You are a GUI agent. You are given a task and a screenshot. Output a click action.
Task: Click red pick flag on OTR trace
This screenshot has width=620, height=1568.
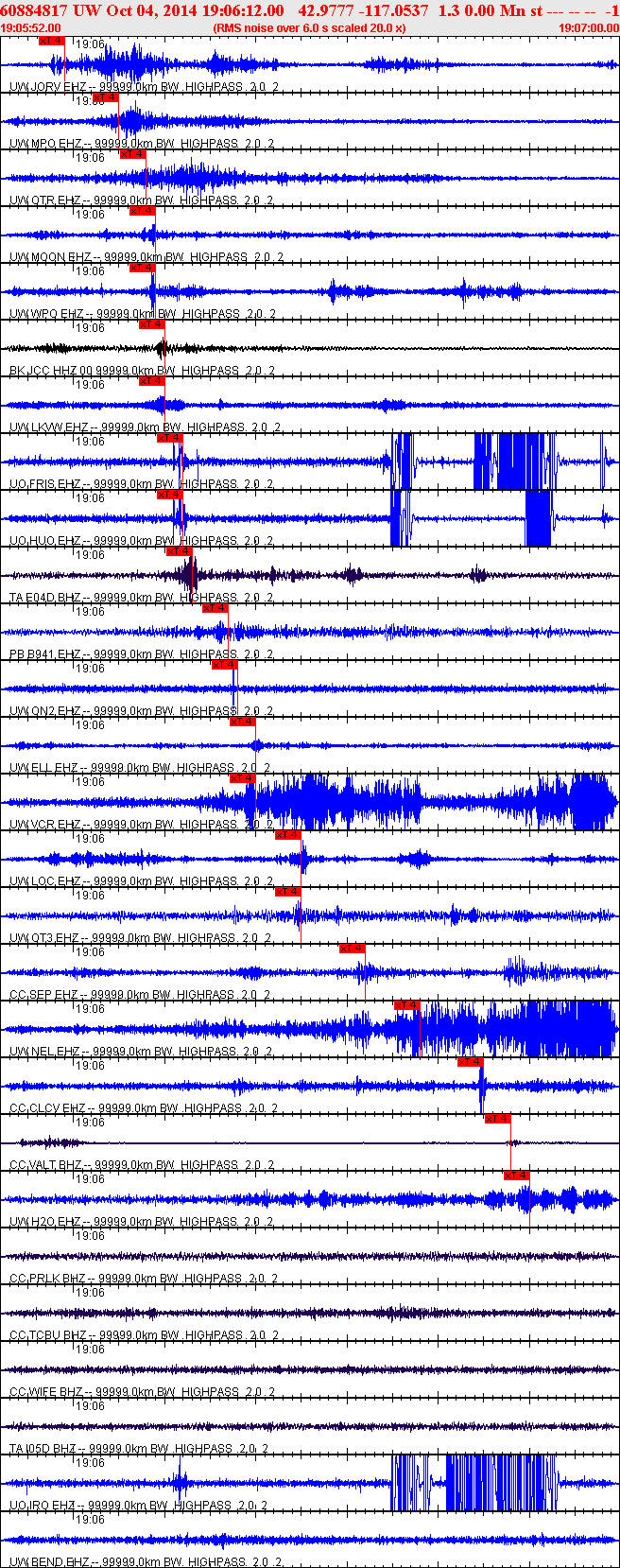click(133, 154)
